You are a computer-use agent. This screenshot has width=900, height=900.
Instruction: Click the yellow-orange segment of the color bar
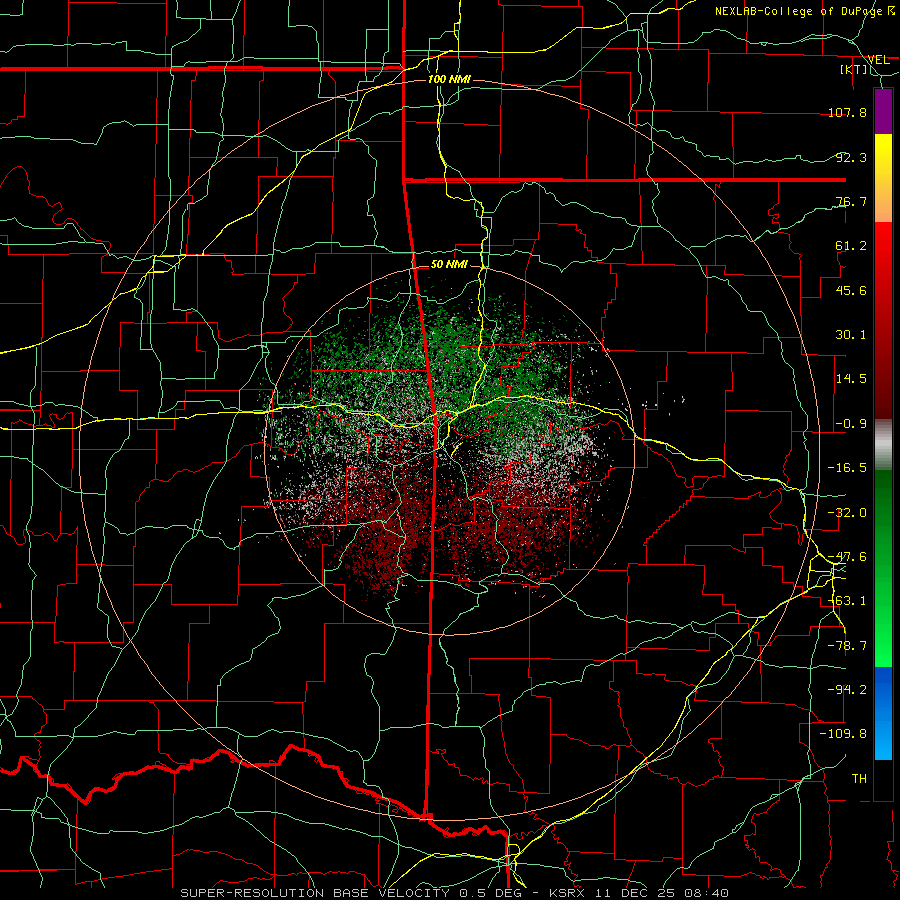pyautogui.click(x=883, y=178)
